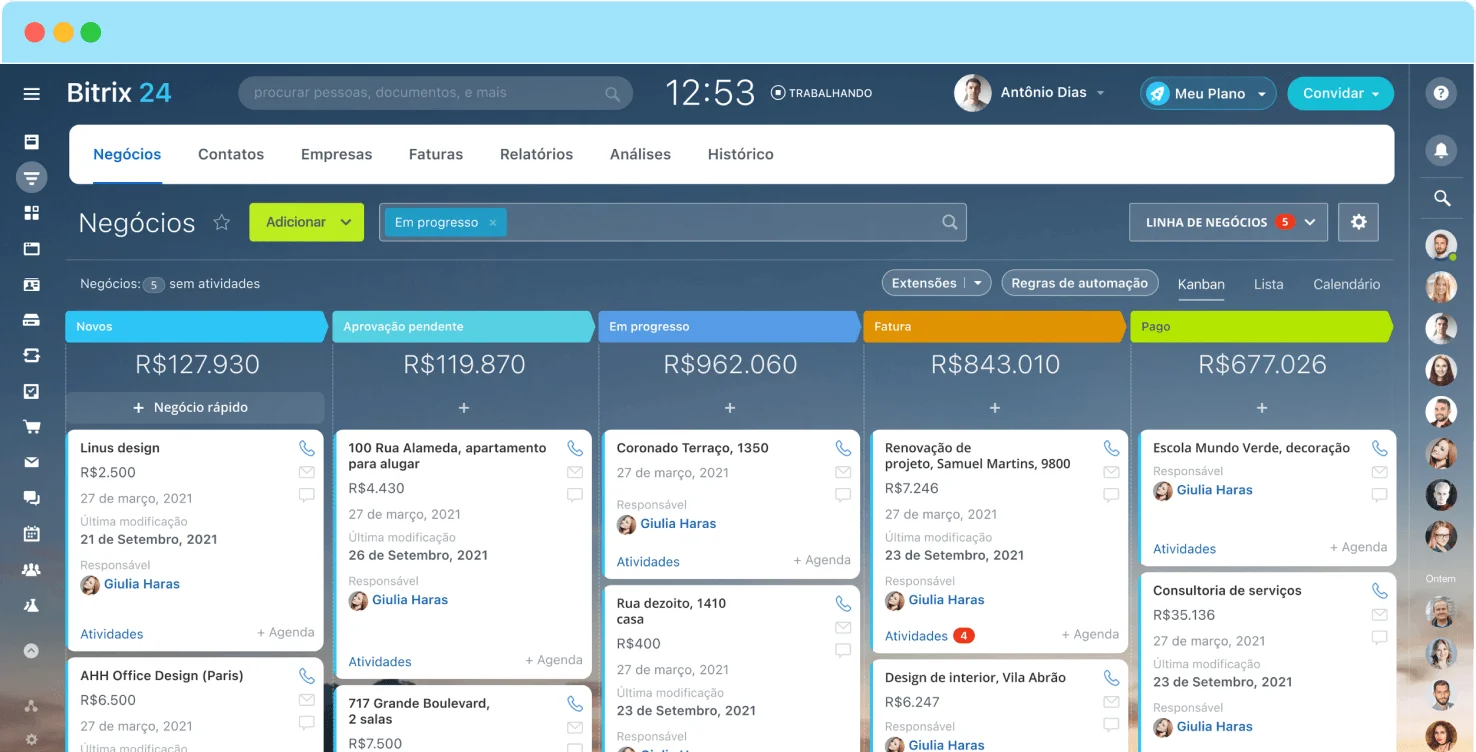Open the calendar icon in left sidebar

click(x=32, y=534)
